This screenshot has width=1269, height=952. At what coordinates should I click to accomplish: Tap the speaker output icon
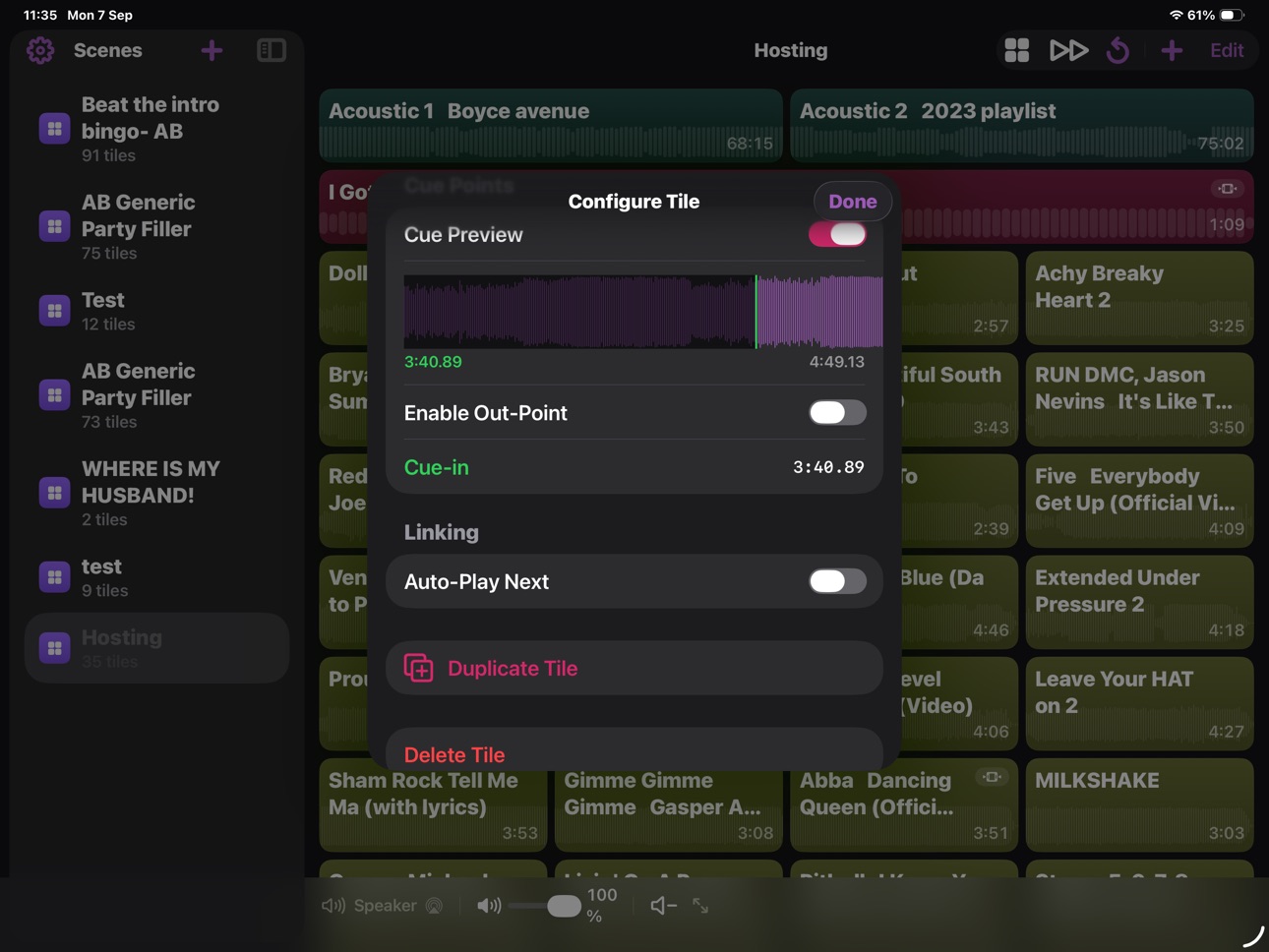pos(333,906)
